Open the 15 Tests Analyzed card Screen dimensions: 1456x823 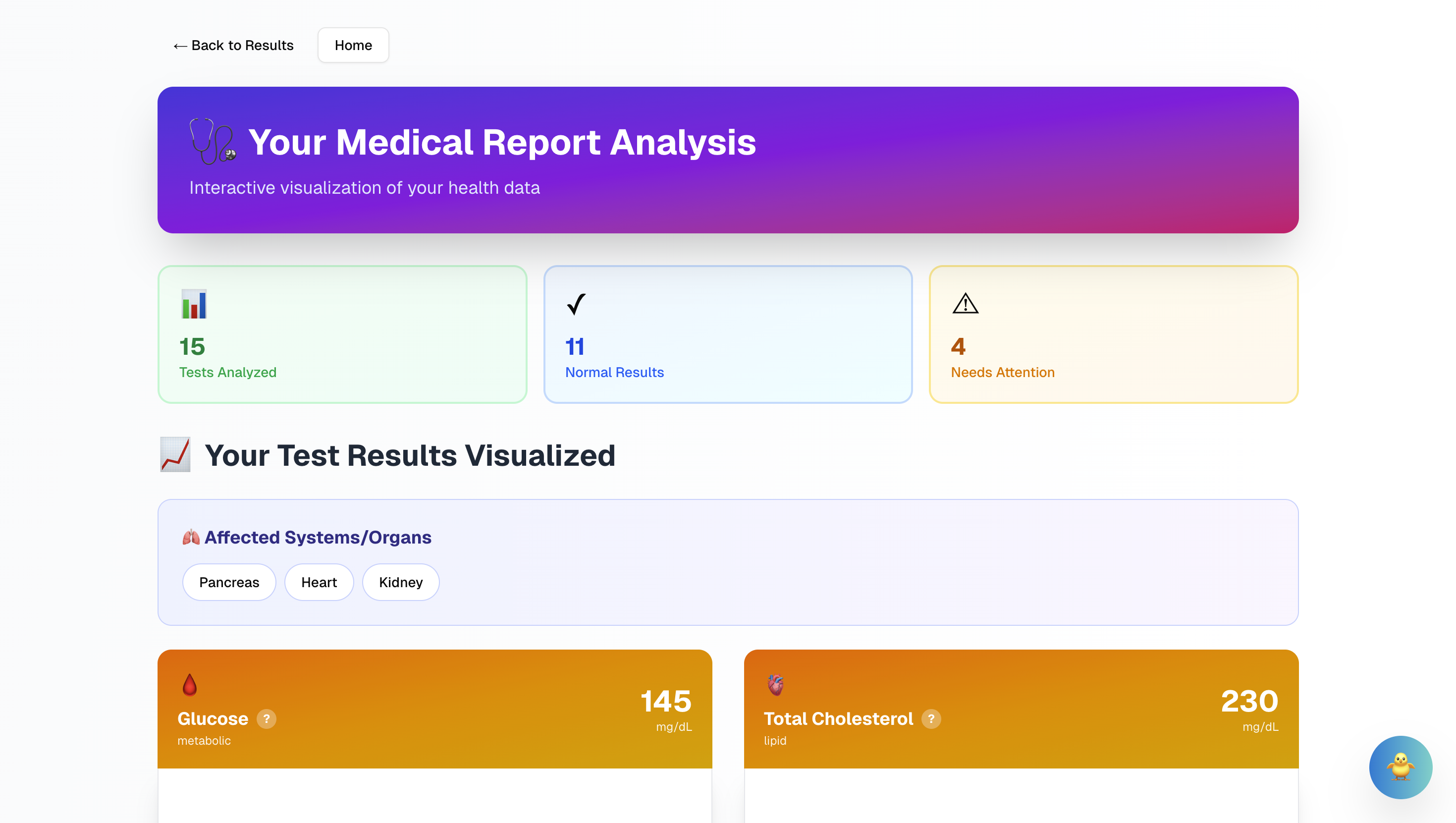click(x=342, y=334)
